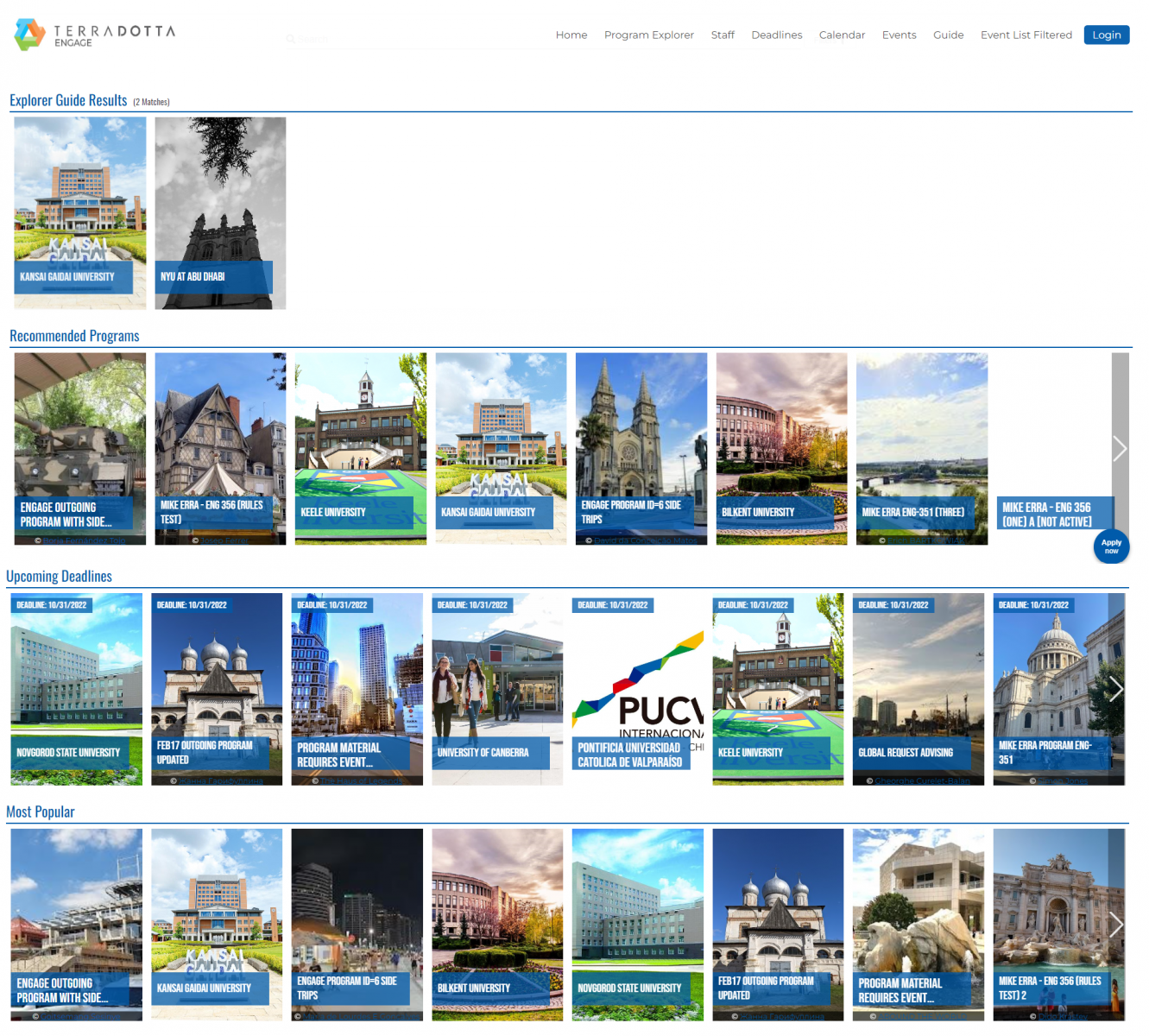The image size is (1149, 1036).
Task: Open Novgorod State University in Most Popular
Action: pos(638,925)
